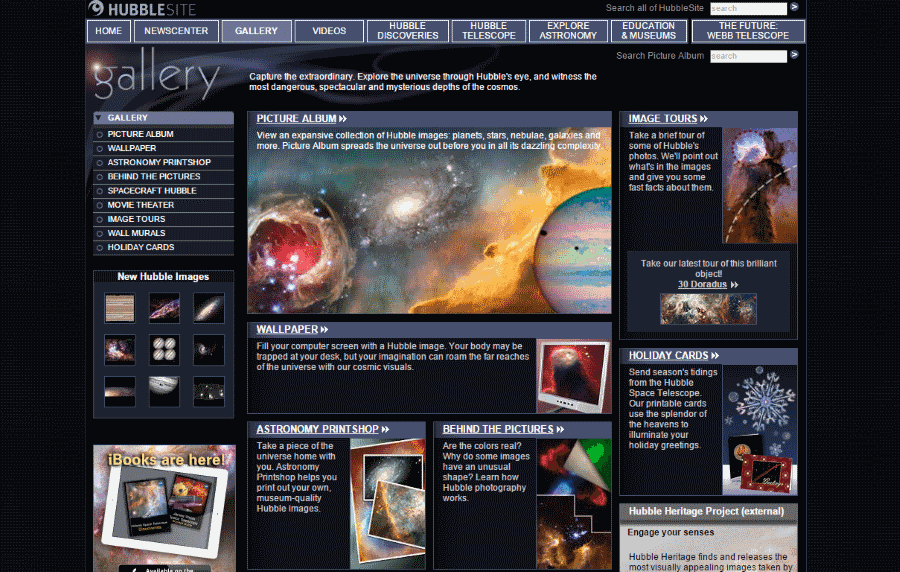This screenshot has height=572, width=900.
Task: Select the GALLERY nav tab
Action: point(257,31)
